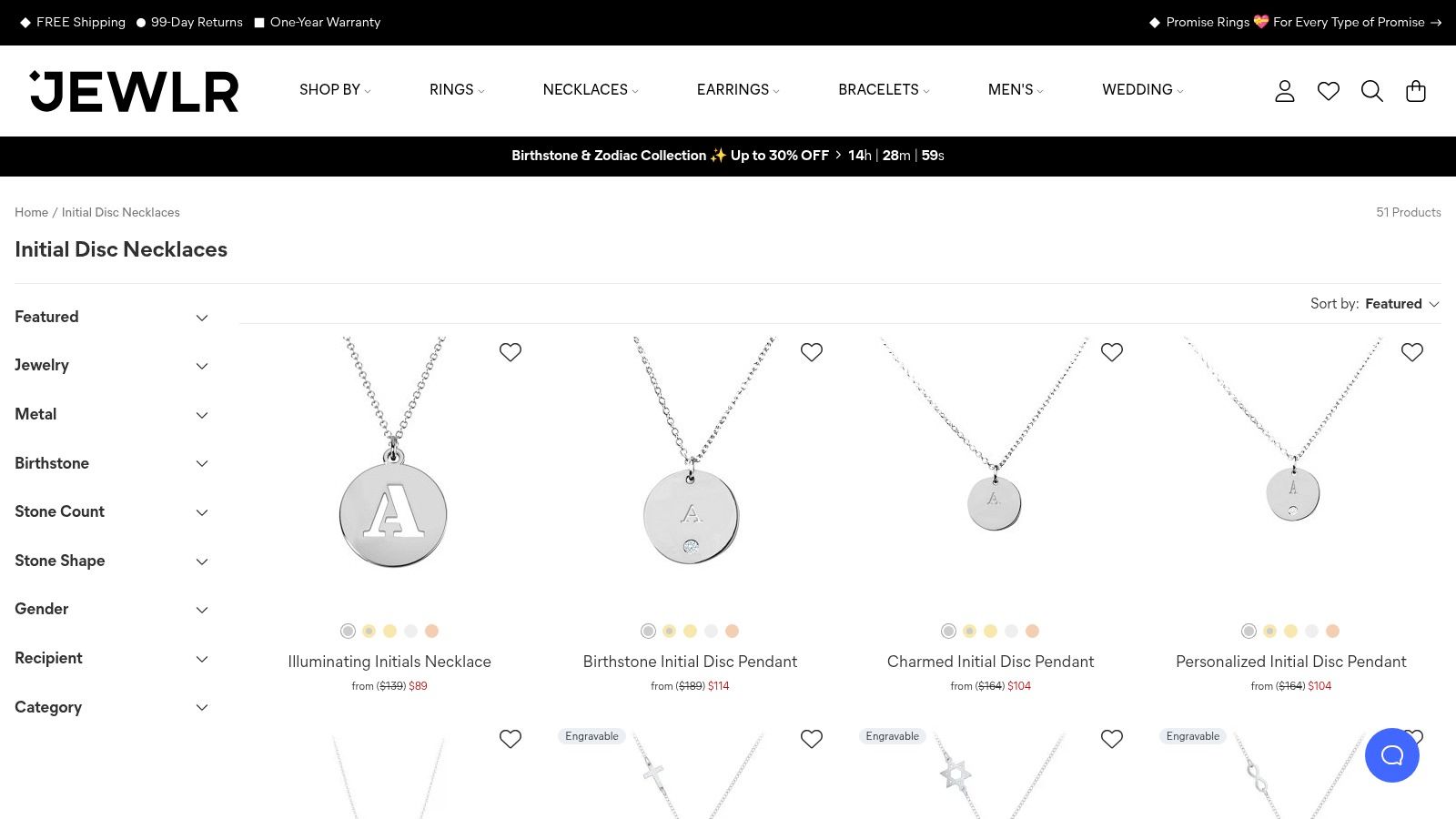Screen dimensions: 1456x819
Task: Open the live chat bubble
Action: pos(1391,755)
